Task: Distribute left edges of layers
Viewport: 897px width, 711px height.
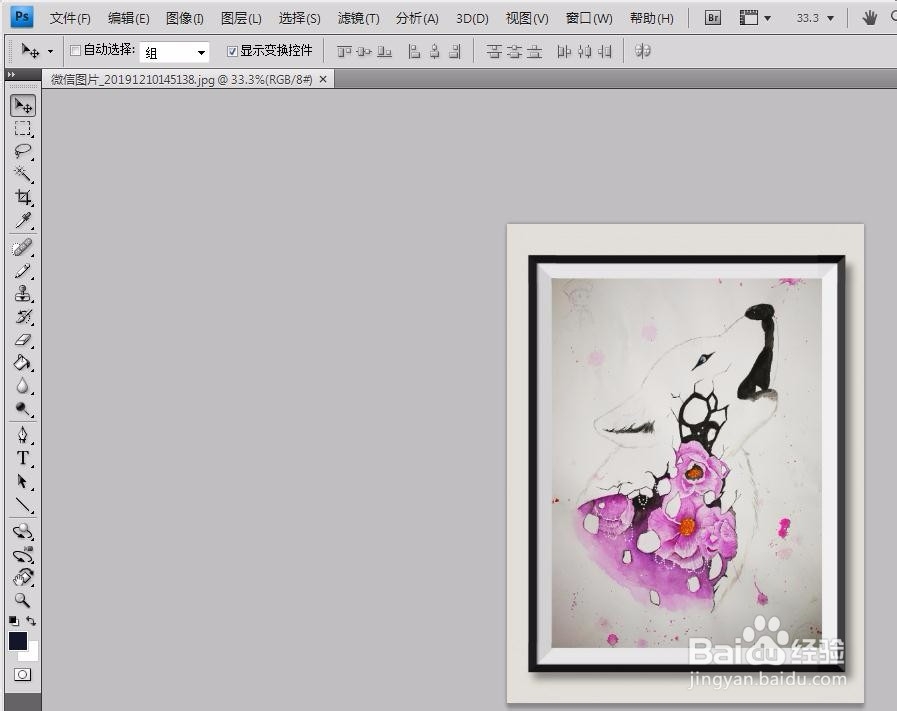Action: (x=564, y=51)
